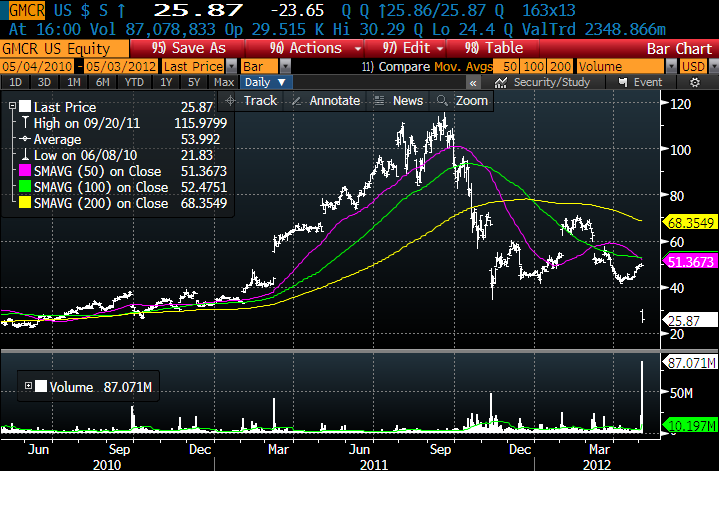Click the GMCR US Equity security field
This screenshot has width=719, height=512.
pyautogui.click(x=65, y=49)
